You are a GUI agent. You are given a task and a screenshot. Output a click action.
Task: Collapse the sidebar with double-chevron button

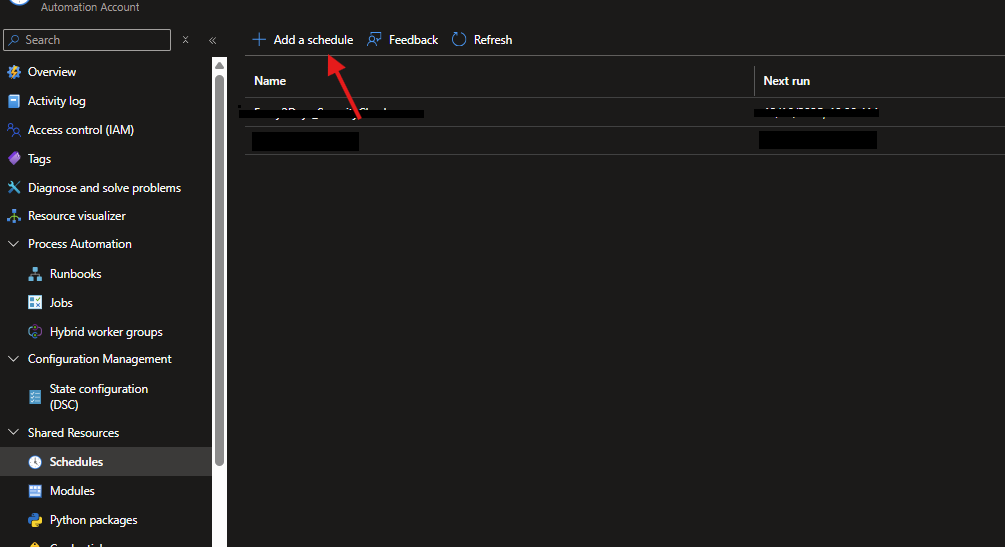212,40
